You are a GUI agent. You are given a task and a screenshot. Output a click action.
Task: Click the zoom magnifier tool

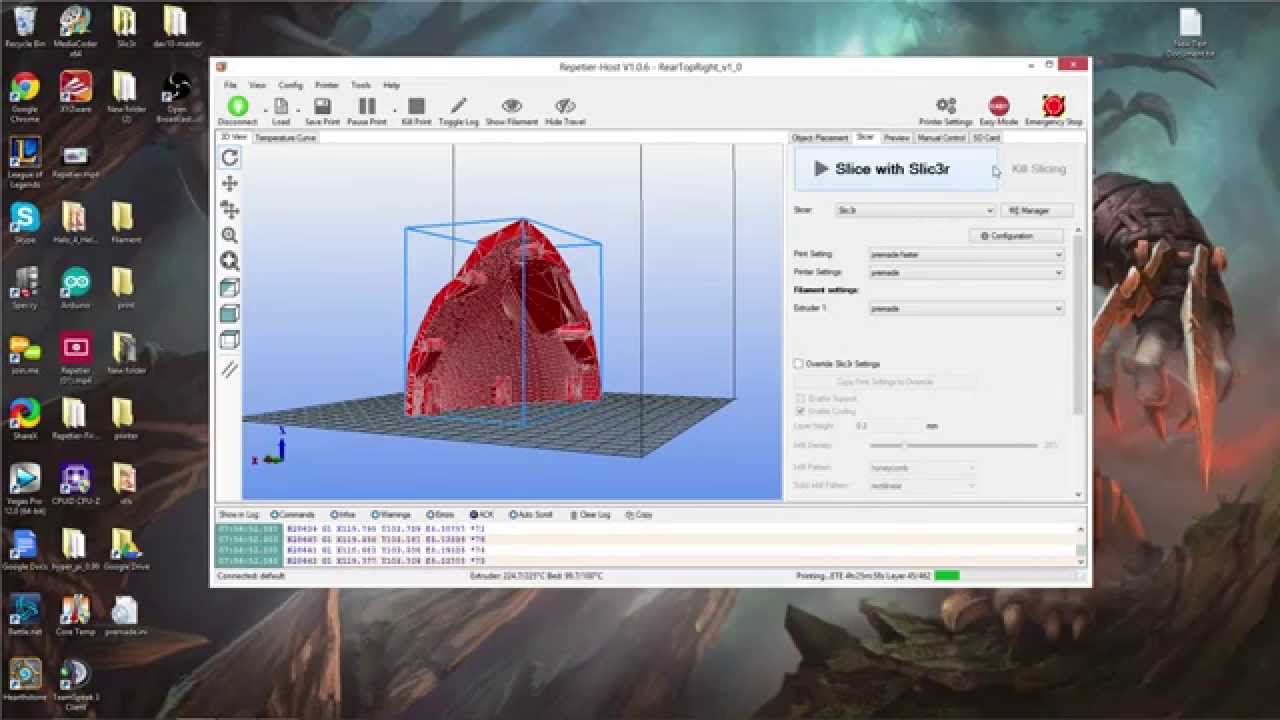(x=230, y=236)
